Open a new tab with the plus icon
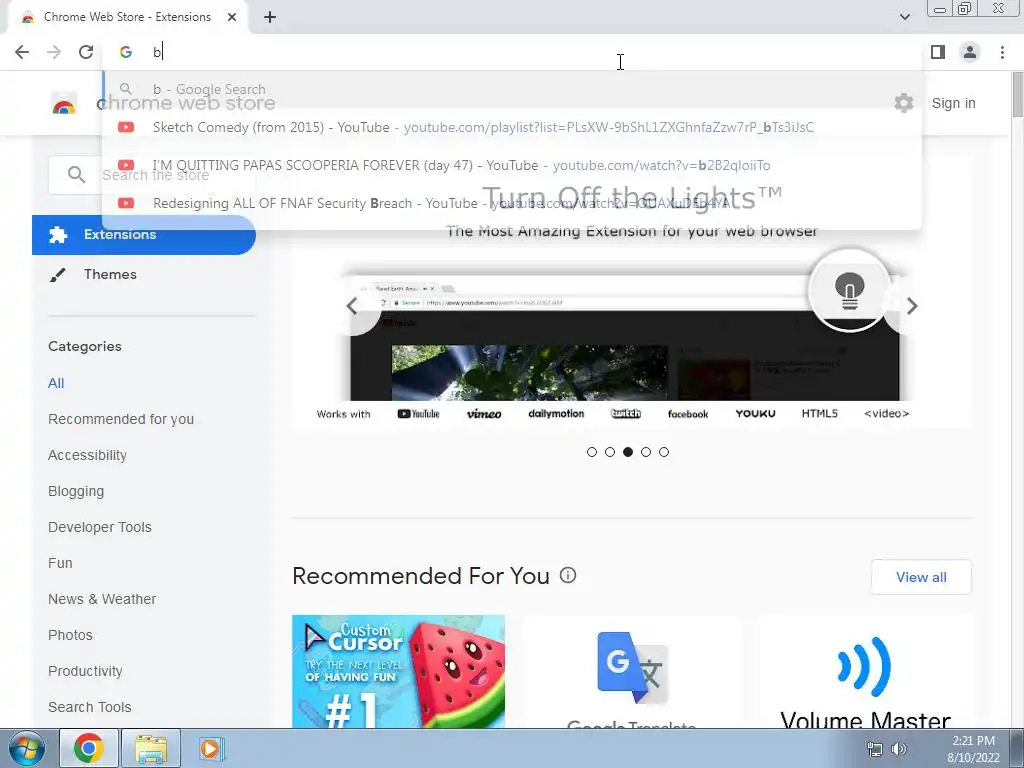Screen dimensions: 1024x768 (270, 17)
